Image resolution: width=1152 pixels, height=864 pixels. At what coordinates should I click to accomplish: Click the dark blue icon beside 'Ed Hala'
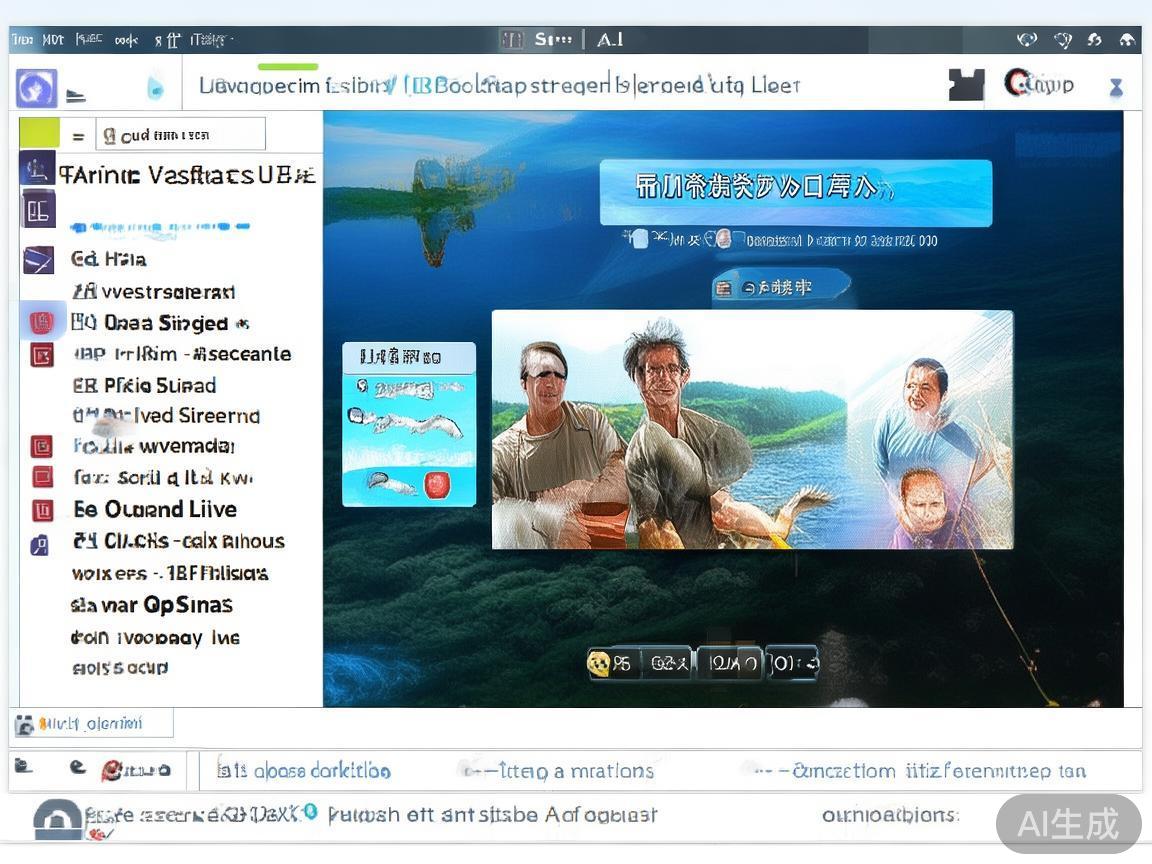[x=38, y=260]
